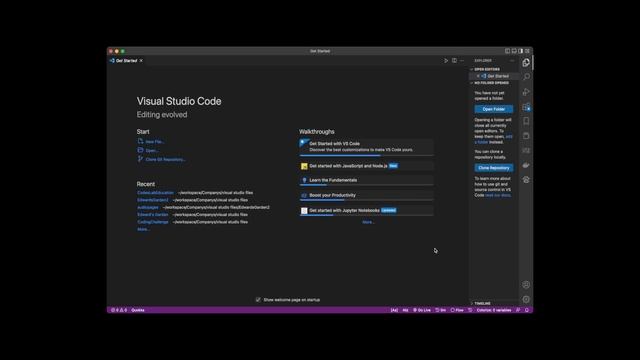Open Get Started with VS Code walkthrough

point(366,147)
